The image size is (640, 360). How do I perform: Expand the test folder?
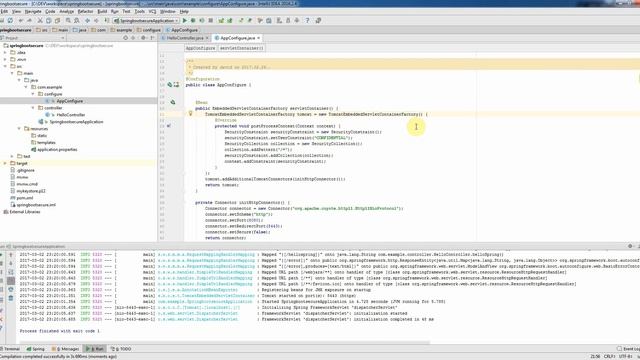pyautogui.click(x=12, y=156)
